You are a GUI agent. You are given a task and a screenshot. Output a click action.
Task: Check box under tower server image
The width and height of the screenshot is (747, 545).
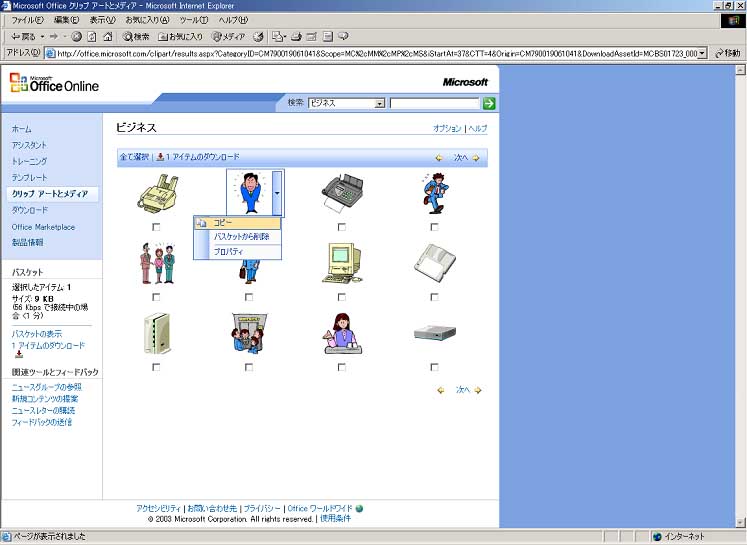(x=156, y=367)
